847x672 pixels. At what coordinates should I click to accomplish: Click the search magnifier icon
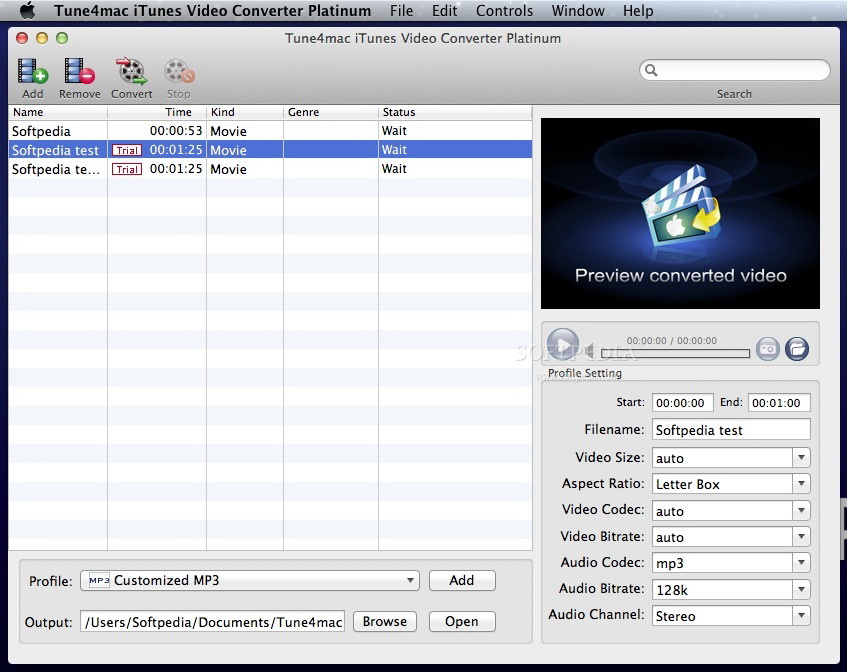(651, 70)
